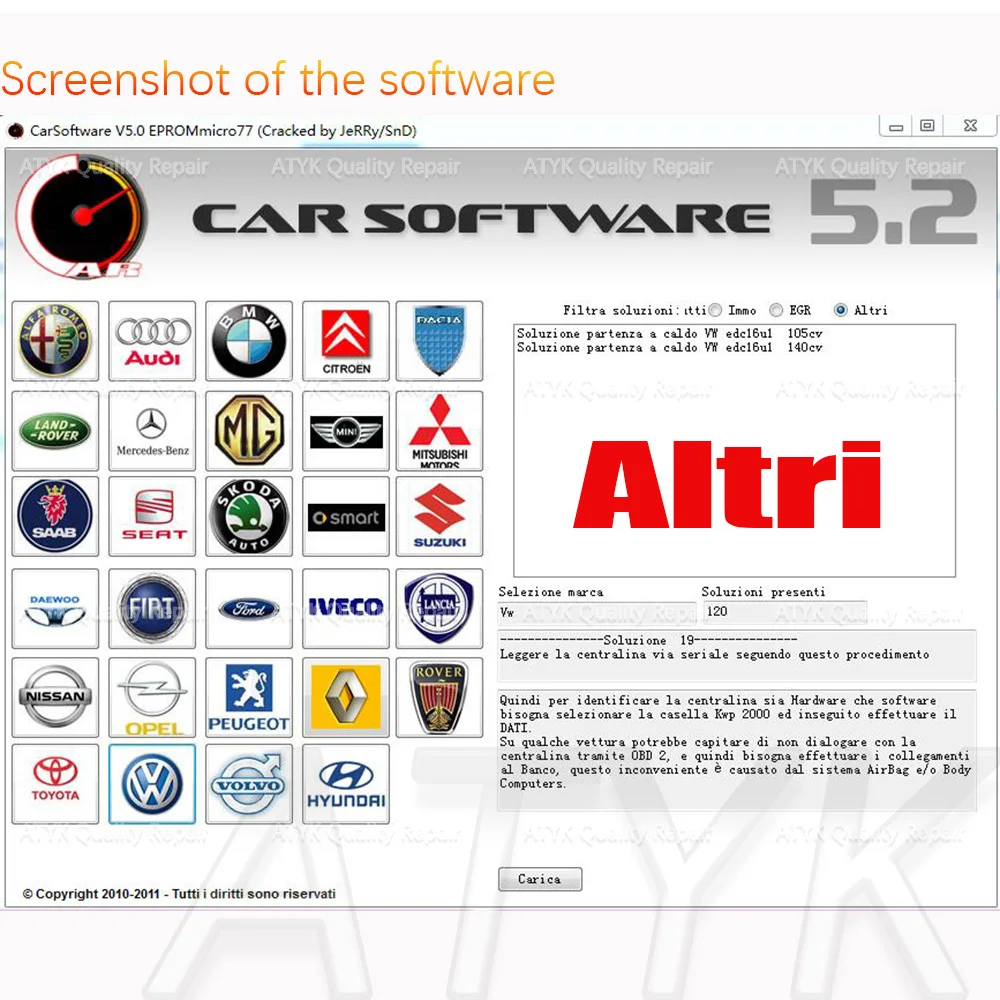Image resolution: width=1000 pixels, height=1000 pixels.
Task: Open the Dacia brand logo
Action: click(439, 341)
